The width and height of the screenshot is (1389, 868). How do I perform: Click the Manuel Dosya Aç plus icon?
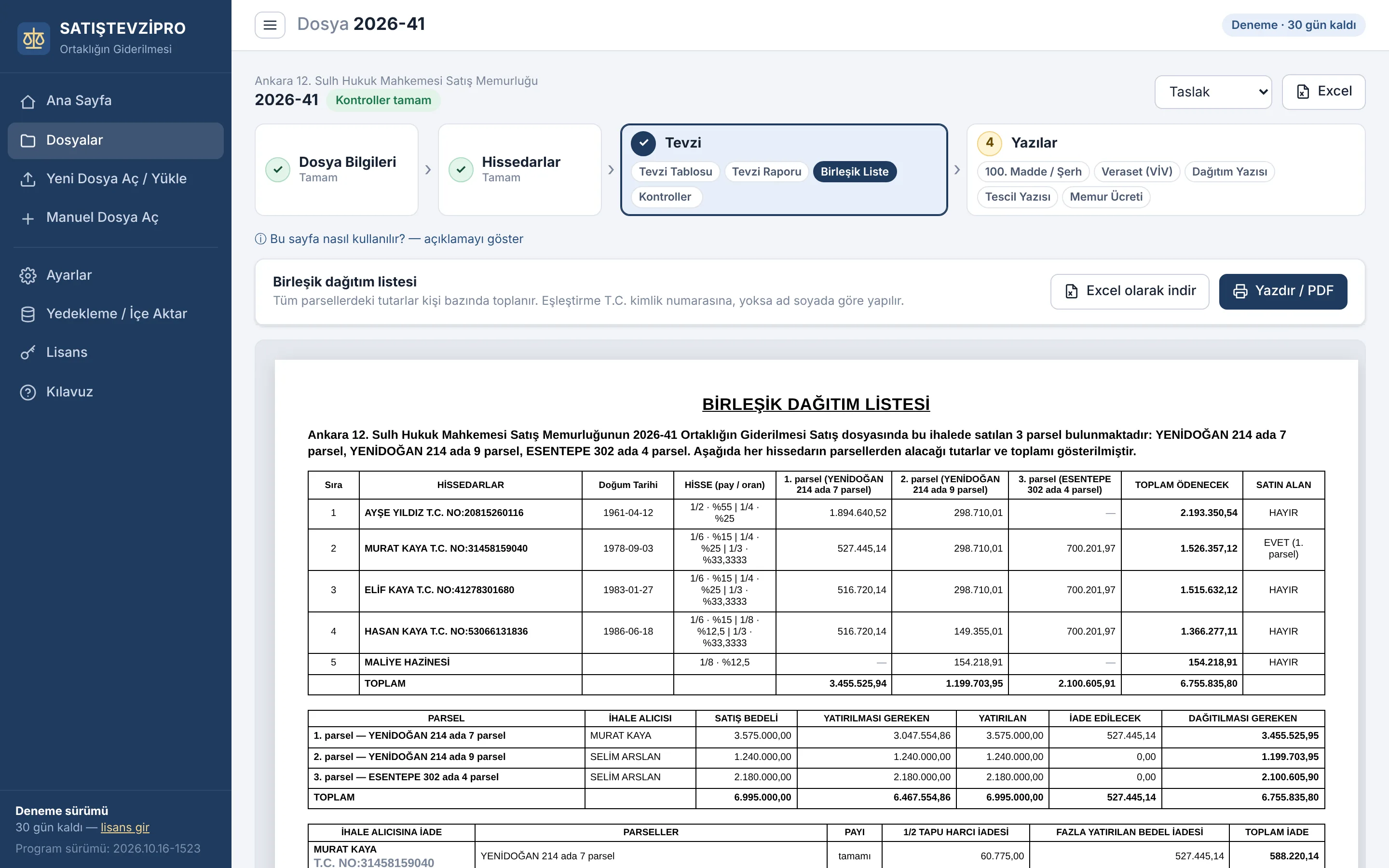click(x=27, y=218)
